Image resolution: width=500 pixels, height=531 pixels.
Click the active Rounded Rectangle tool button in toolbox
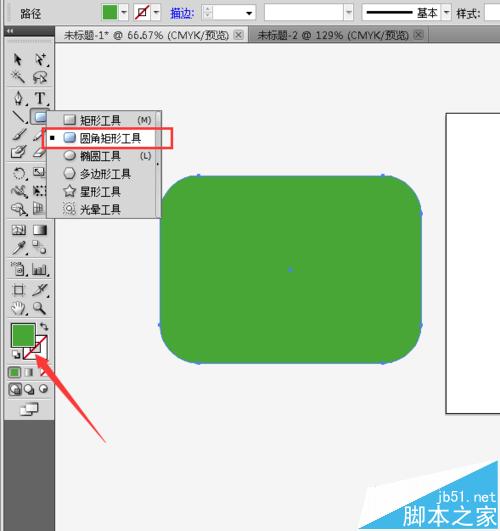(39, 116)
